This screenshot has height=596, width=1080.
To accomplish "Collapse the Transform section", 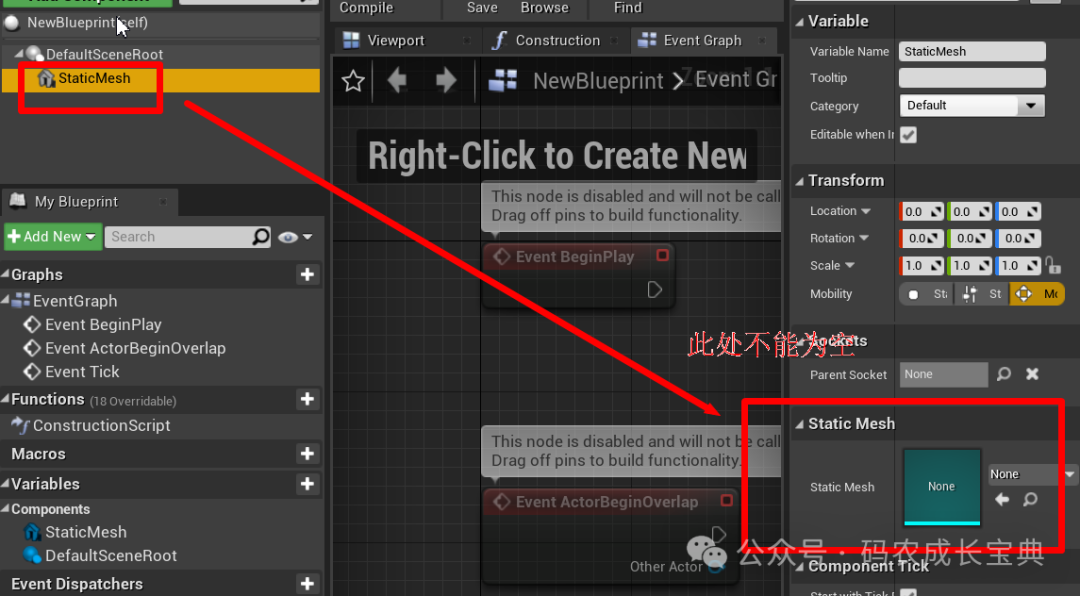I will click(800, 180).
